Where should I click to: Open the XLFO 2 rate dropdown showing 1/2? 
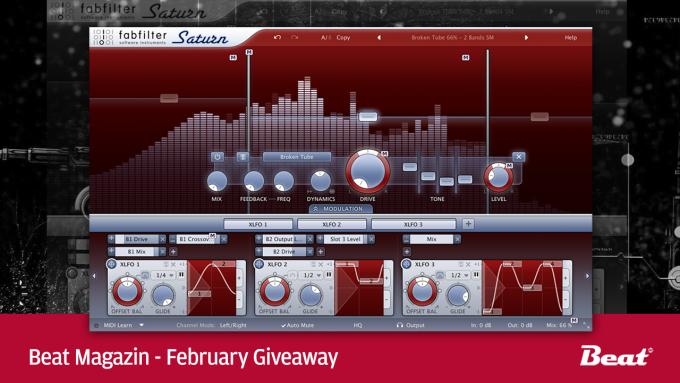(x=311, y=275)
